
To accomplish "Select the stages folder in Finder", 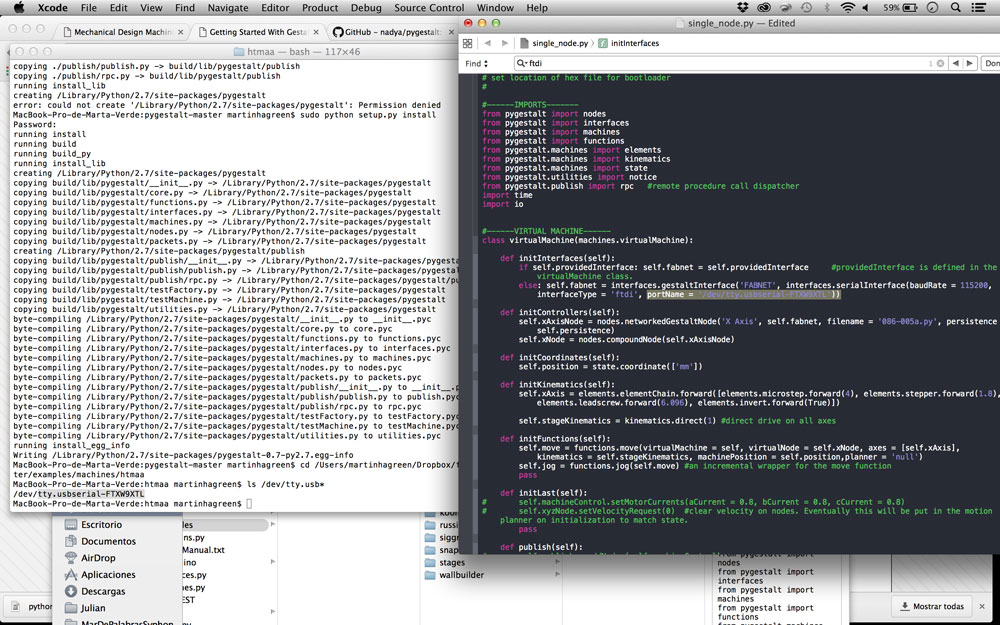I will pos(445,562).
